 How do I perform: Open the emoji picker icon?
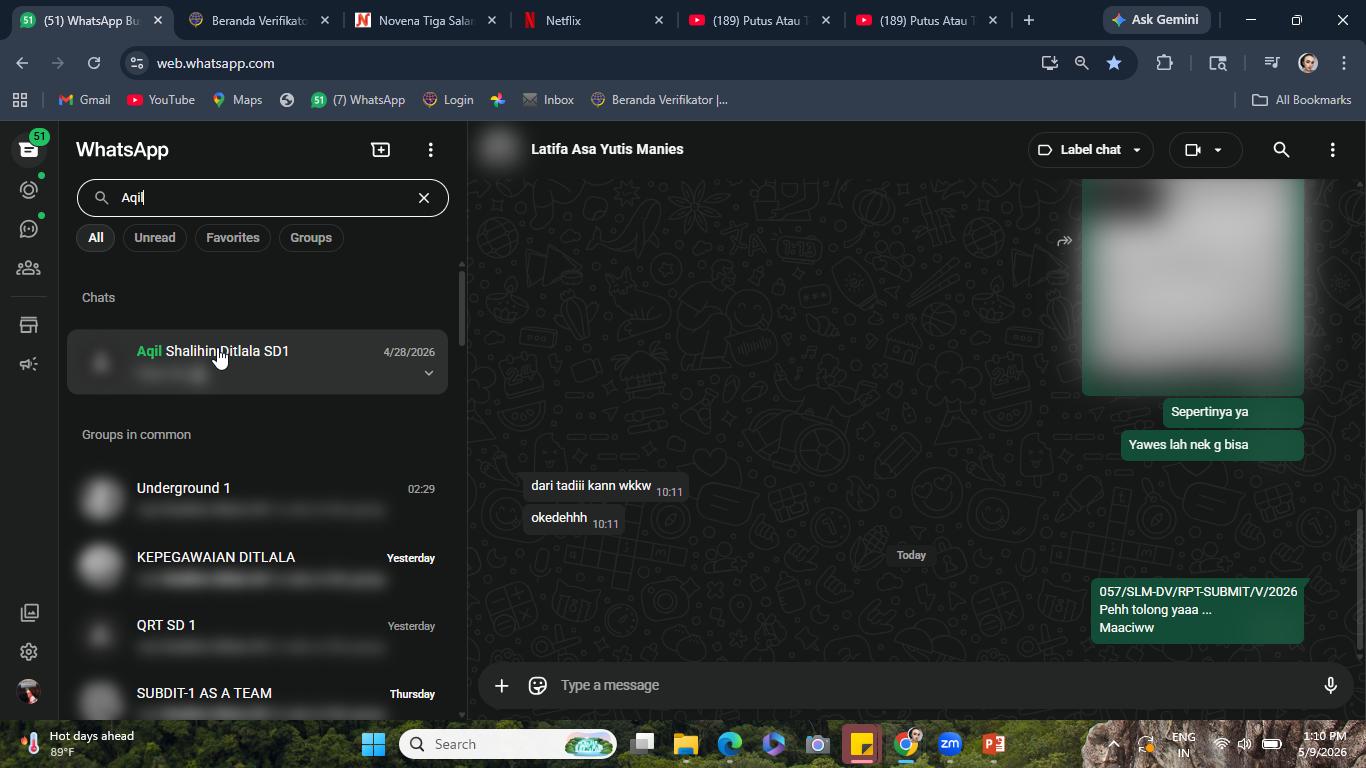[x=538, y=685]
